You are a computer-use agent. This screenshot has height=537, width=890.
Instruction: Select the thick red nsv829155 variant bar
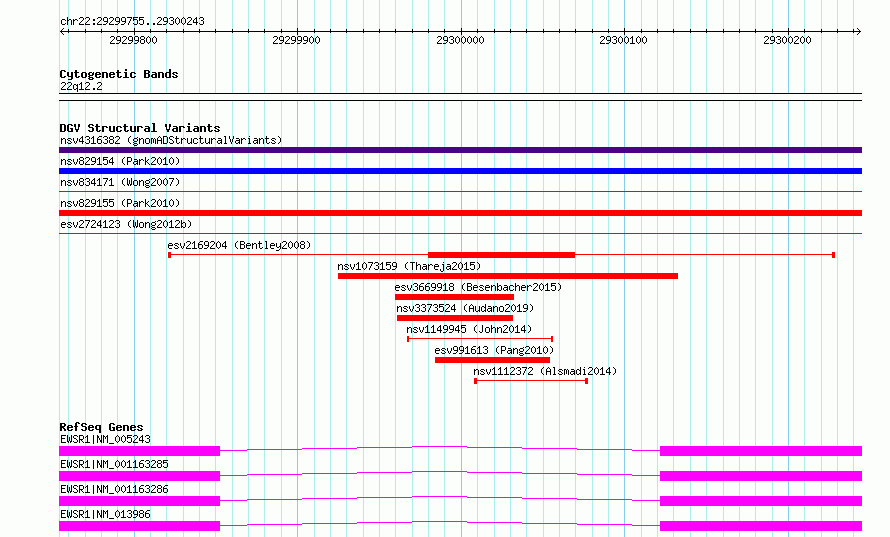[460, 213]
